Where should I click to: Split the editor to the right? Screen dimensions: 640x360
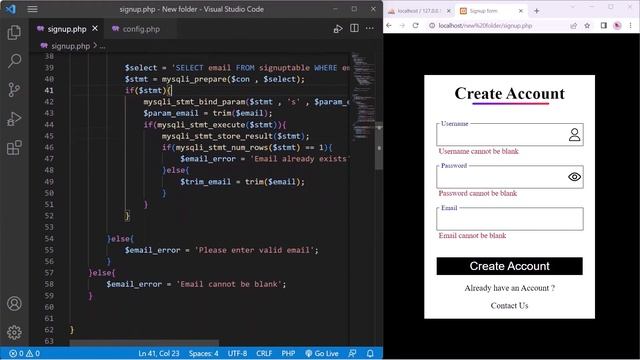tap(354, 28)
